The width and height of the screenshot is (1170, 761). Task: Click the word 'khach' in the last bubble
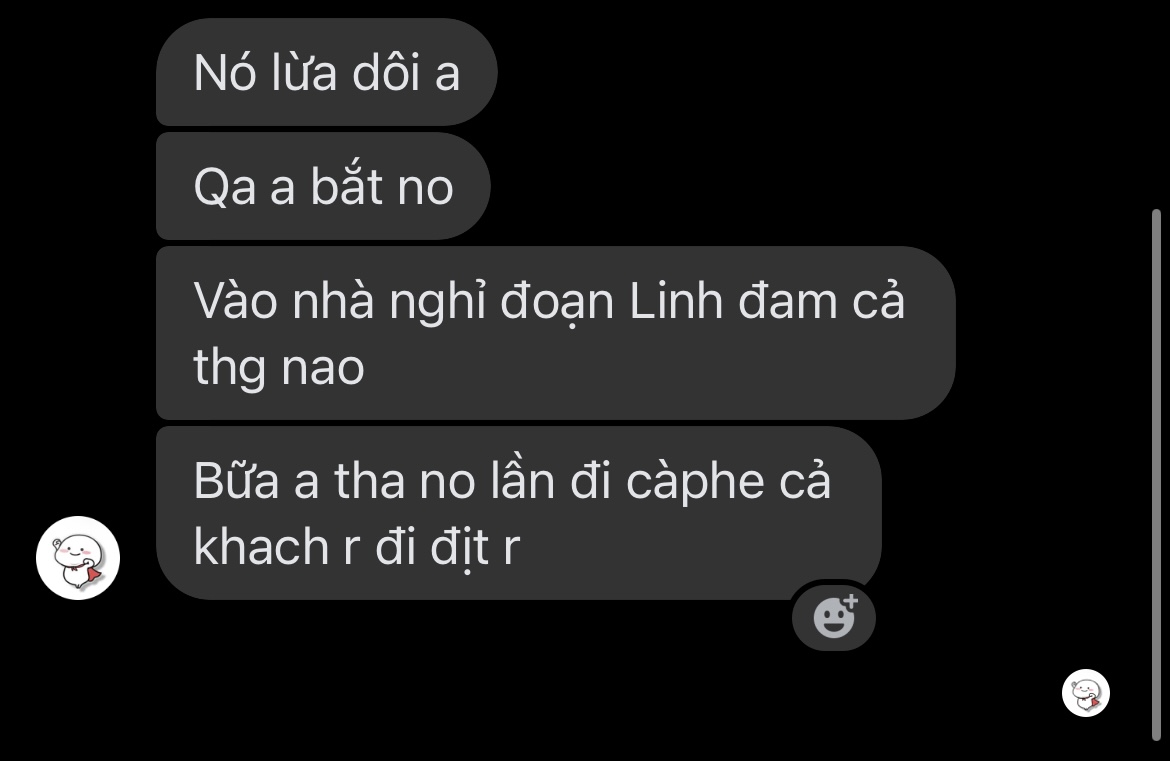pos(261,547)
